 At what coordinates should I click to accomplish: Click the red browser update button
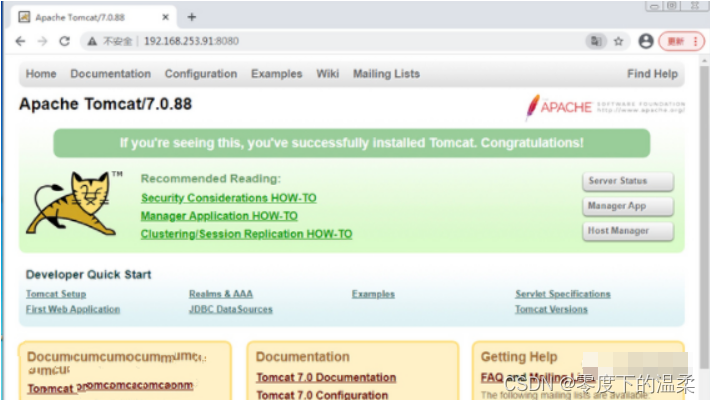pyautogui.click(x=681, y=41)
